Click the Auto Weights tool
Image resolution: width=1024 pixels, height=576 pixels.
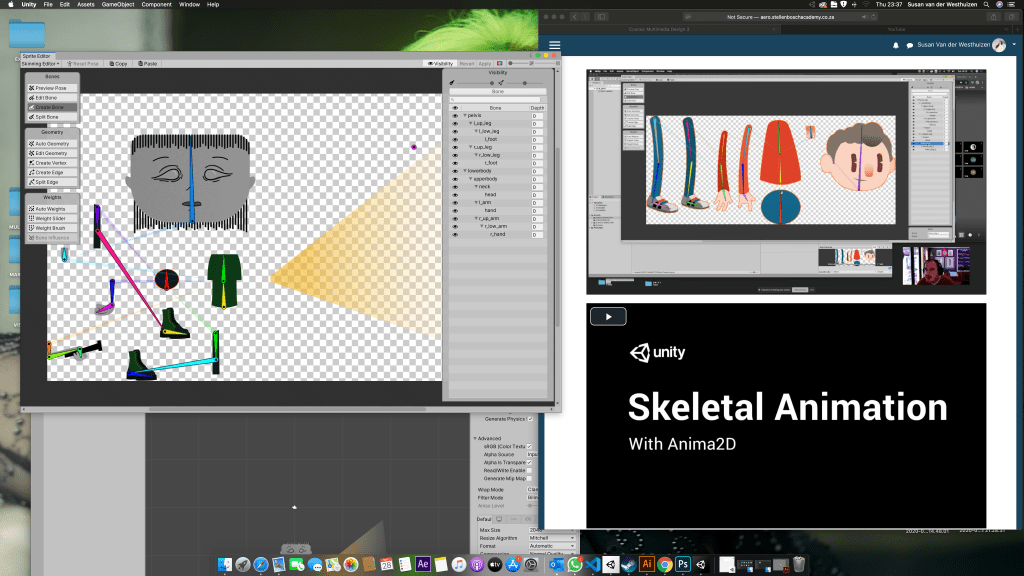pos(51,208)
